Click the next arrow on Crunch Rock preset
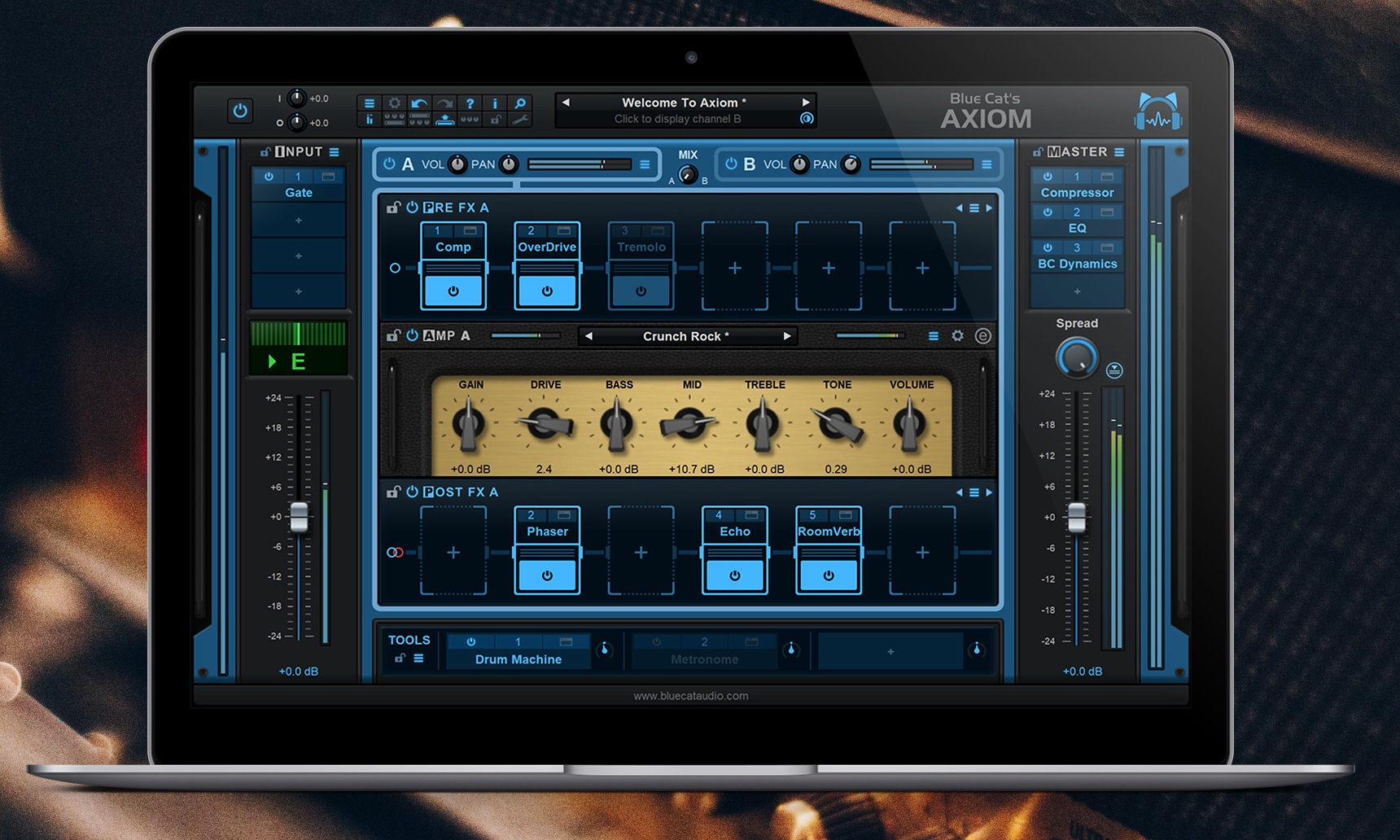1400x840 pixels. click(x=787, y=335)
